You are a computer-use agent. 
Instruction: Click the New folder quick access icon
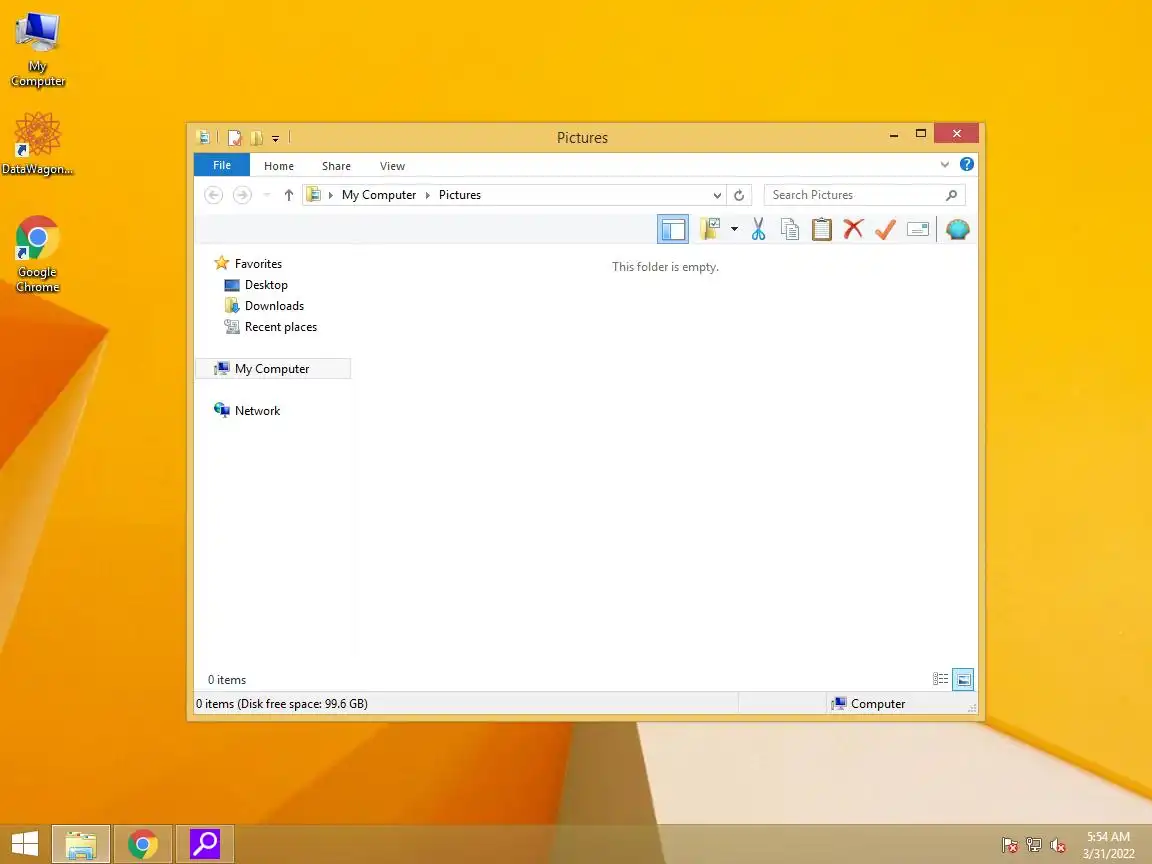256,137
